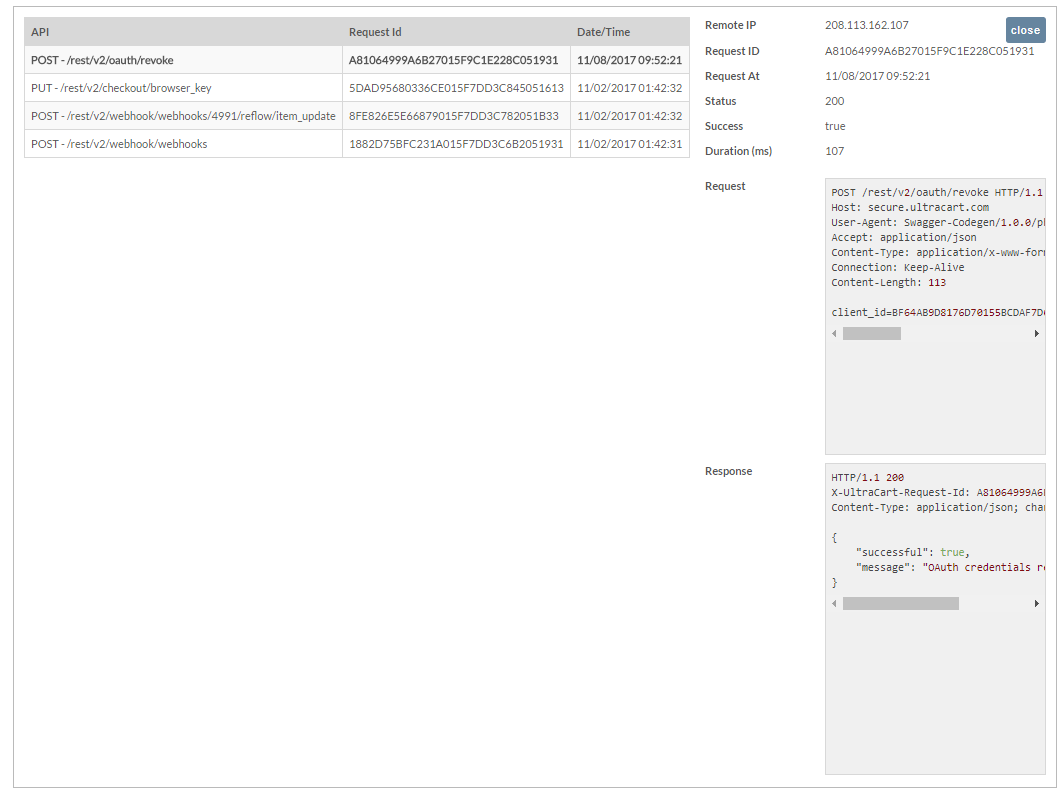Click request ID 1882D75BFC231A015F7DD3C6B2051931

[x=456, y=144]
